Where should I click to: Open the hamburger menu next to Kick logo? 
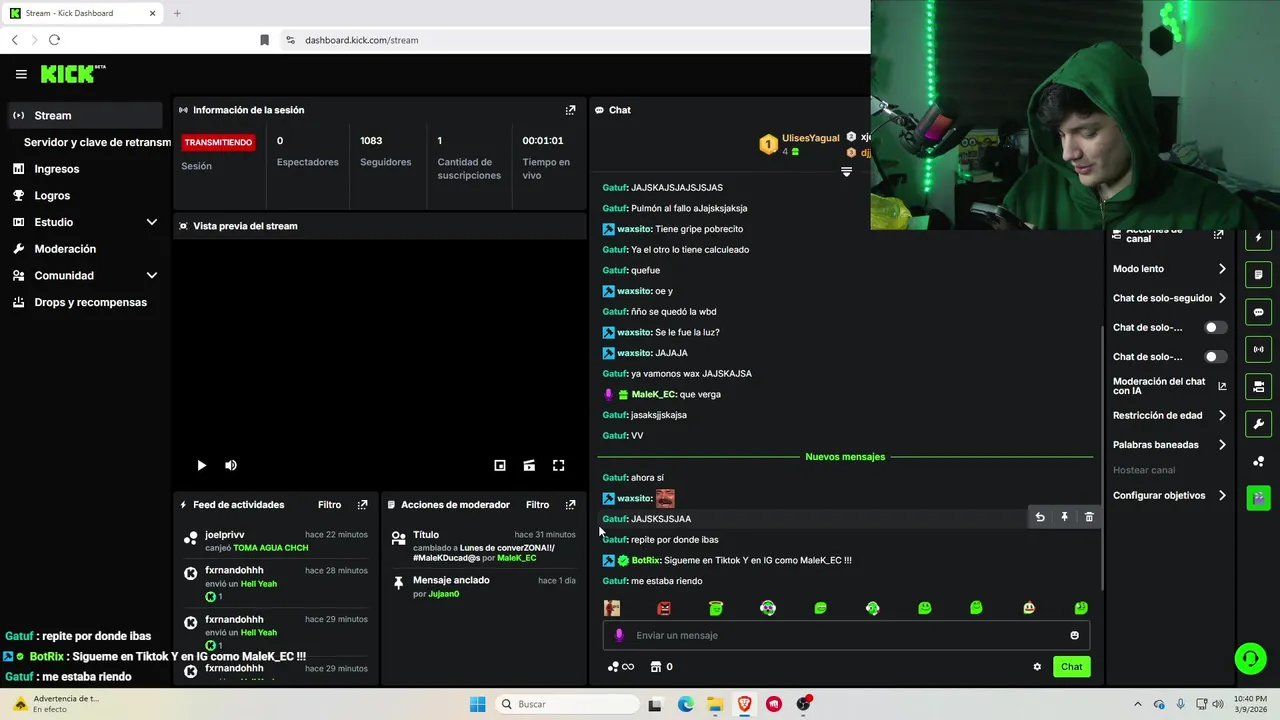[x=21, y=74]
